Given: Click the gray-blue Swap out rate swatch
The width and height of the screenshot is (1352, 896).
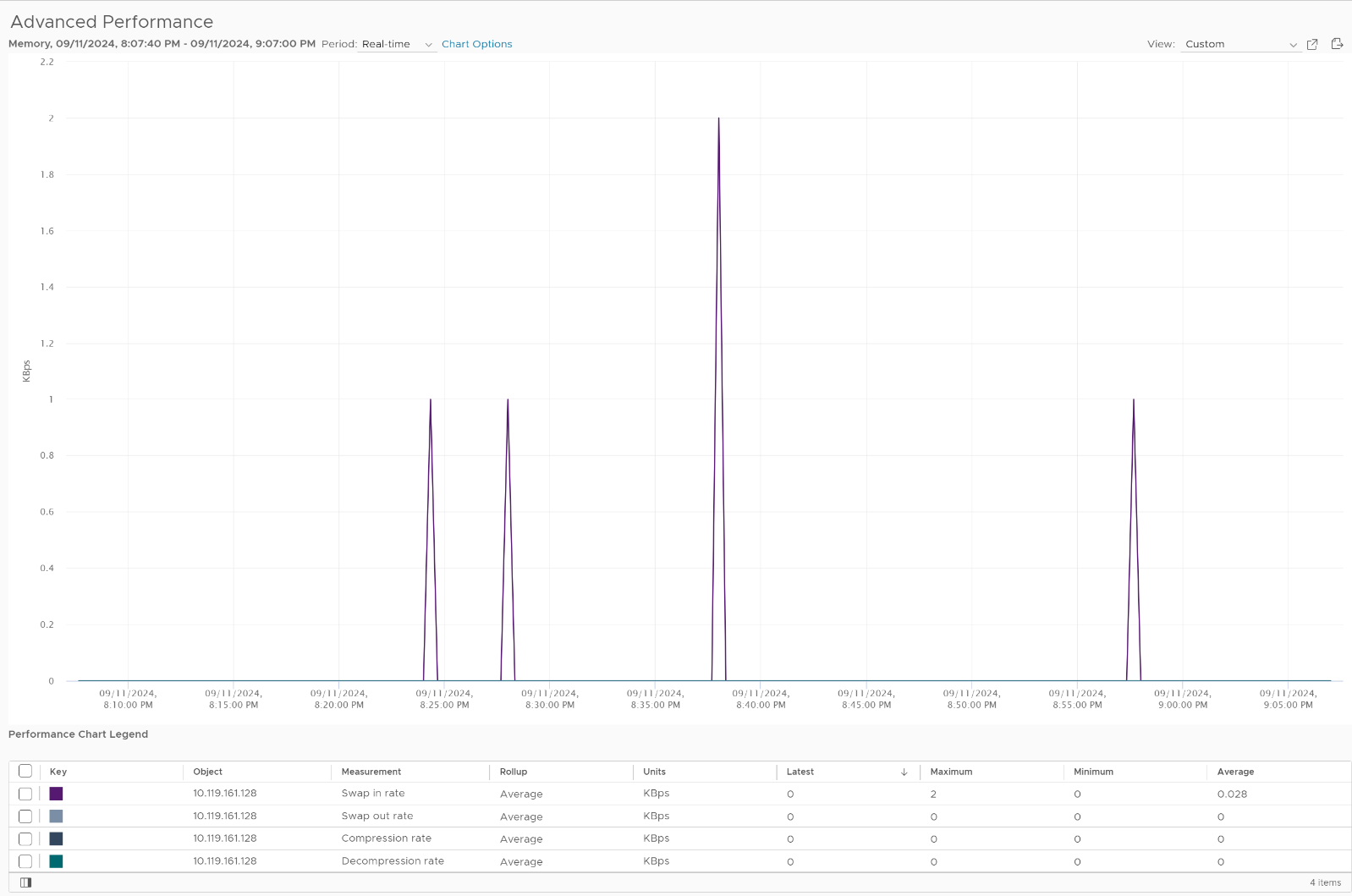Looking at the screenshot, I should [56, 816].
